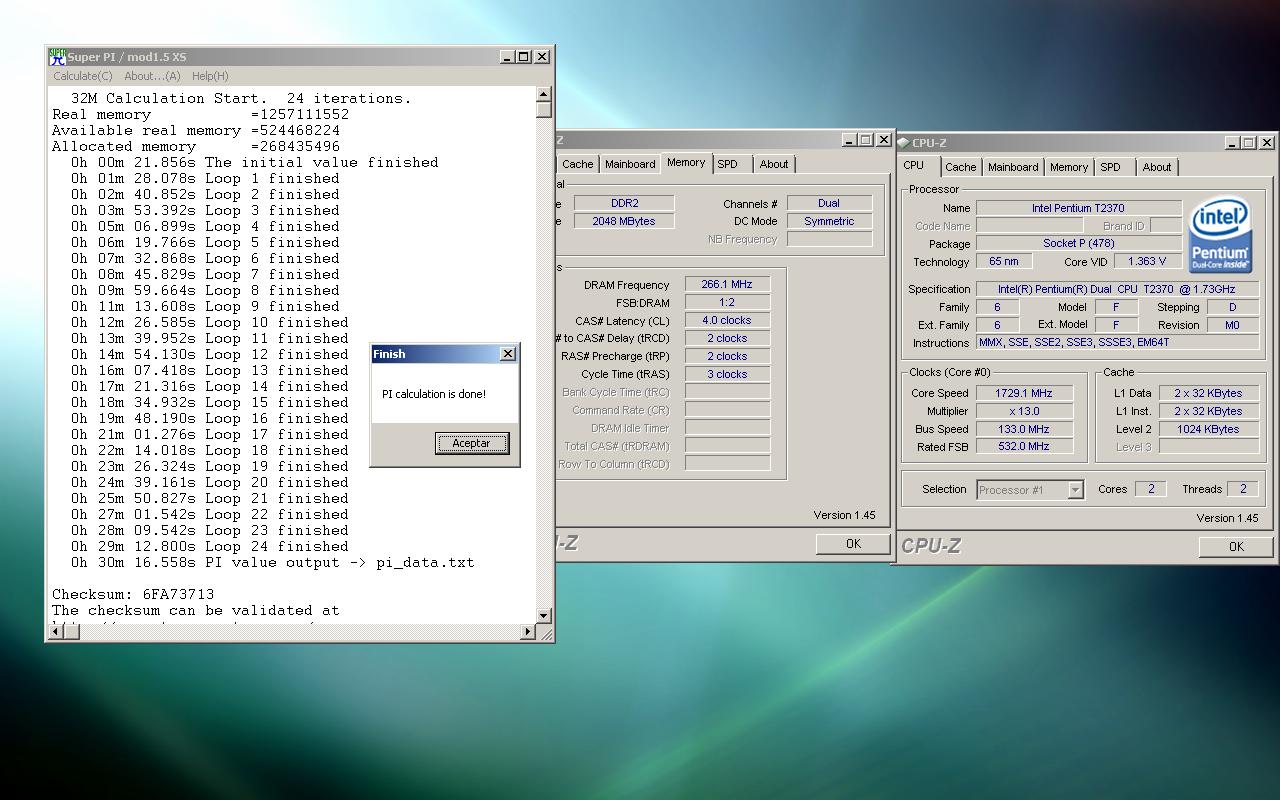
Task: Click the Revision value M0
Action: tap(1231, 325)
